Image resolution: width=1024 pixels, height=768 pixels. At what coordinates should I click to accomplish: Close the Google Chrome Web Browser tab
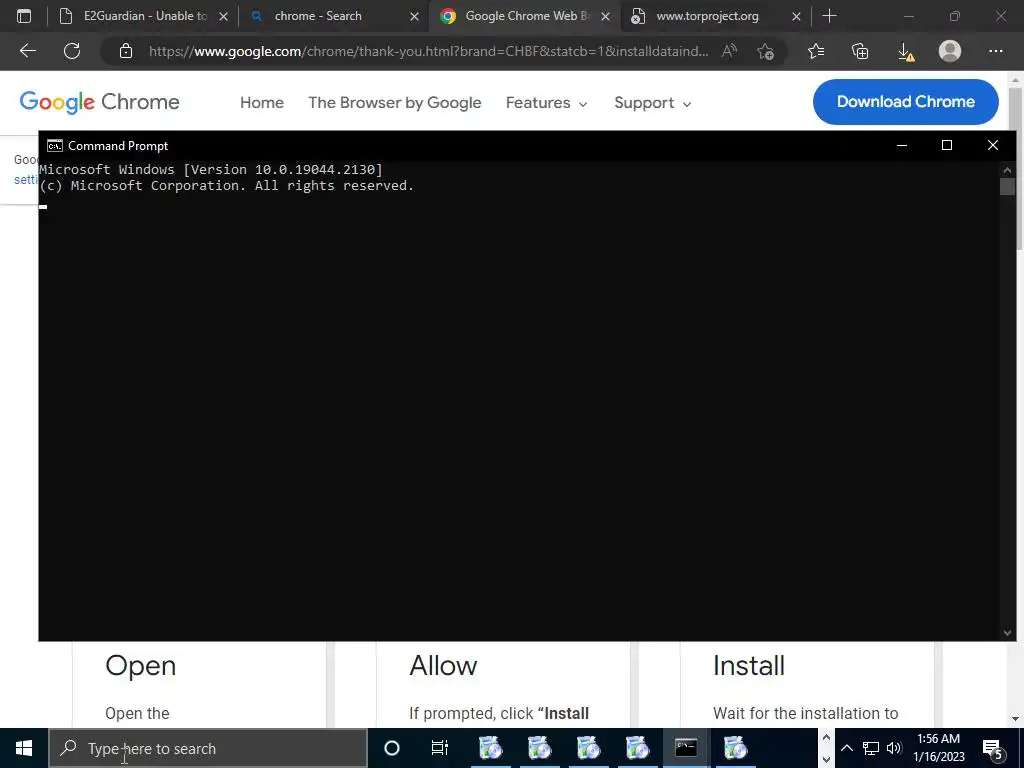click(605, 16)
